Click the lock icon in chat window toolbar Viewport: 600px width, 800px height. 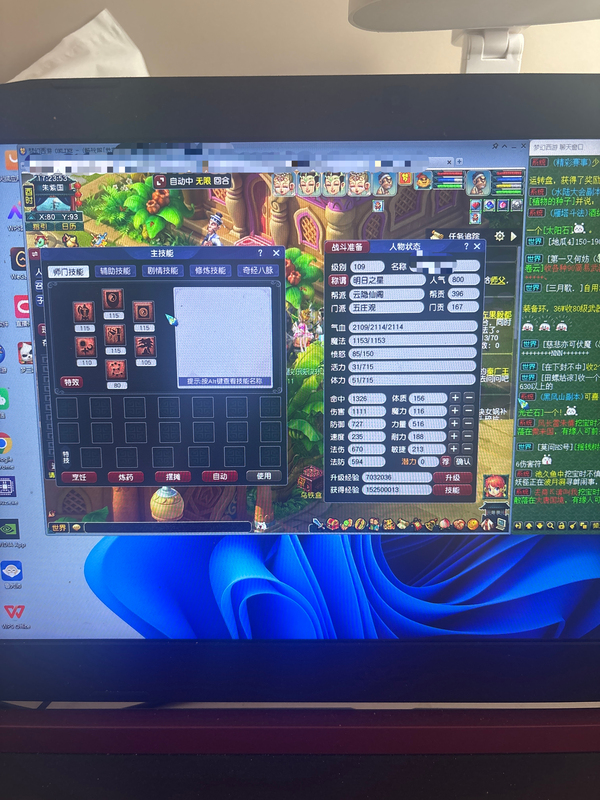pyautogui.click(x=561, y=526)
